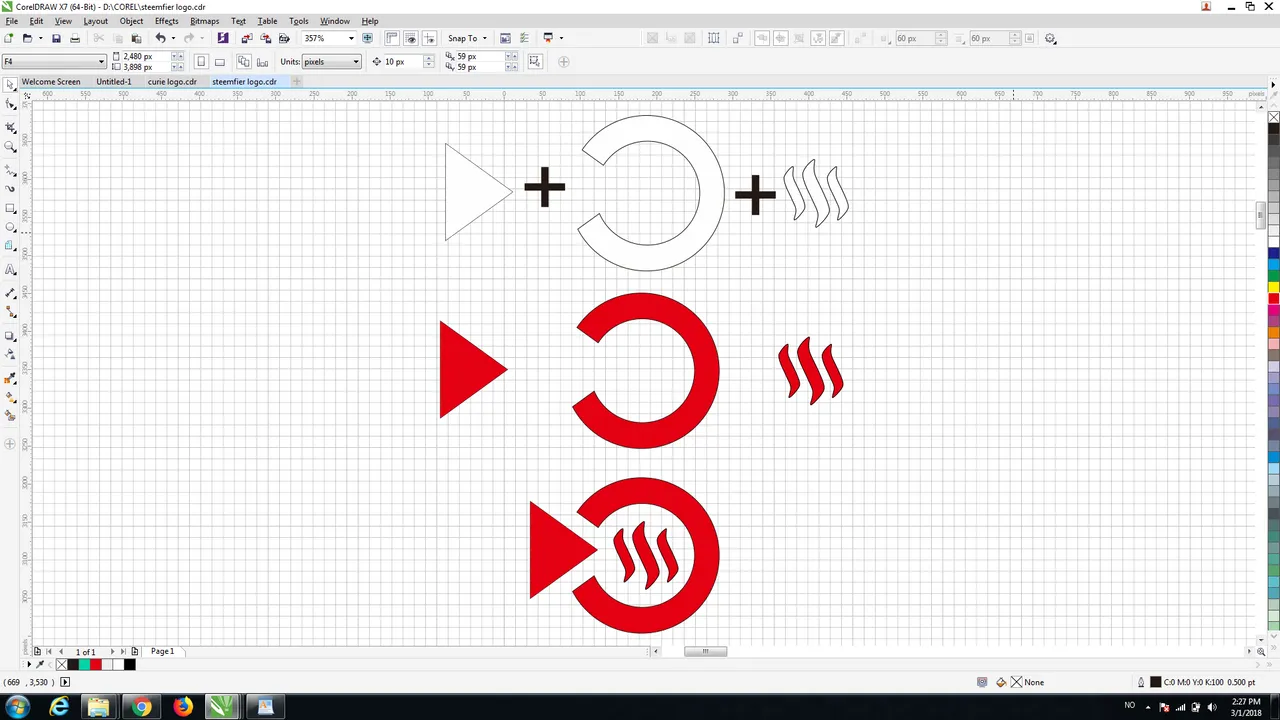
Task: Open the page size F4 dropdown
Action: pos(101,62)
